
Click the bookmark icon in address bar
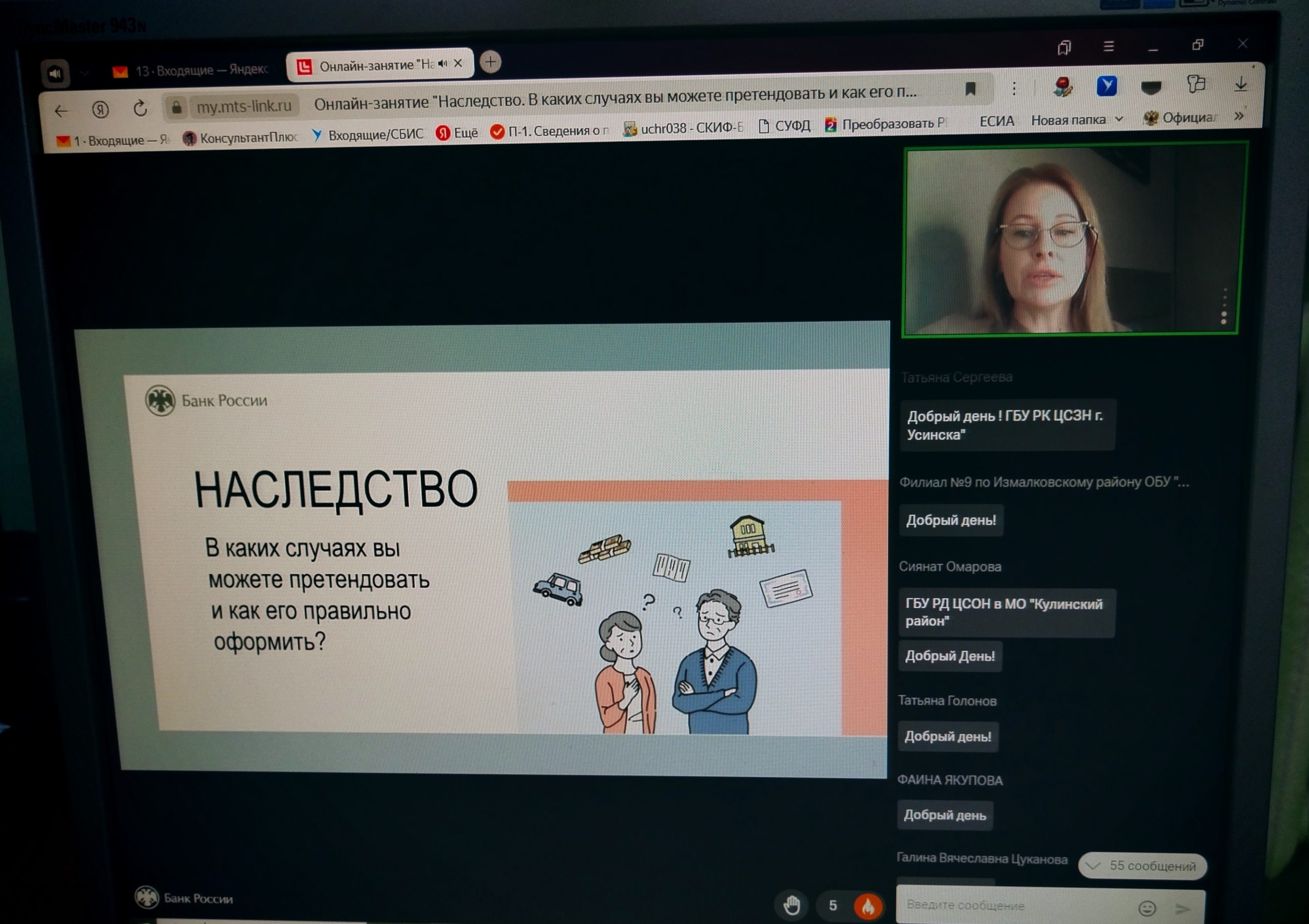[x=971, y=88]
